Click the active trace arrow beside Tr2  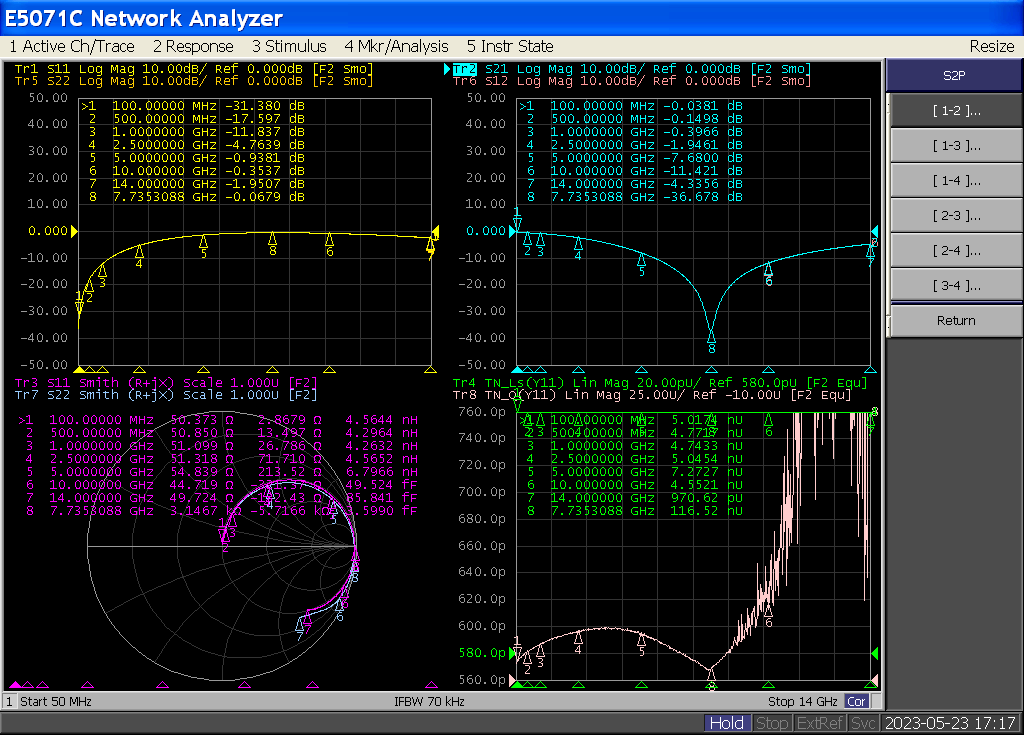[447, 69]
